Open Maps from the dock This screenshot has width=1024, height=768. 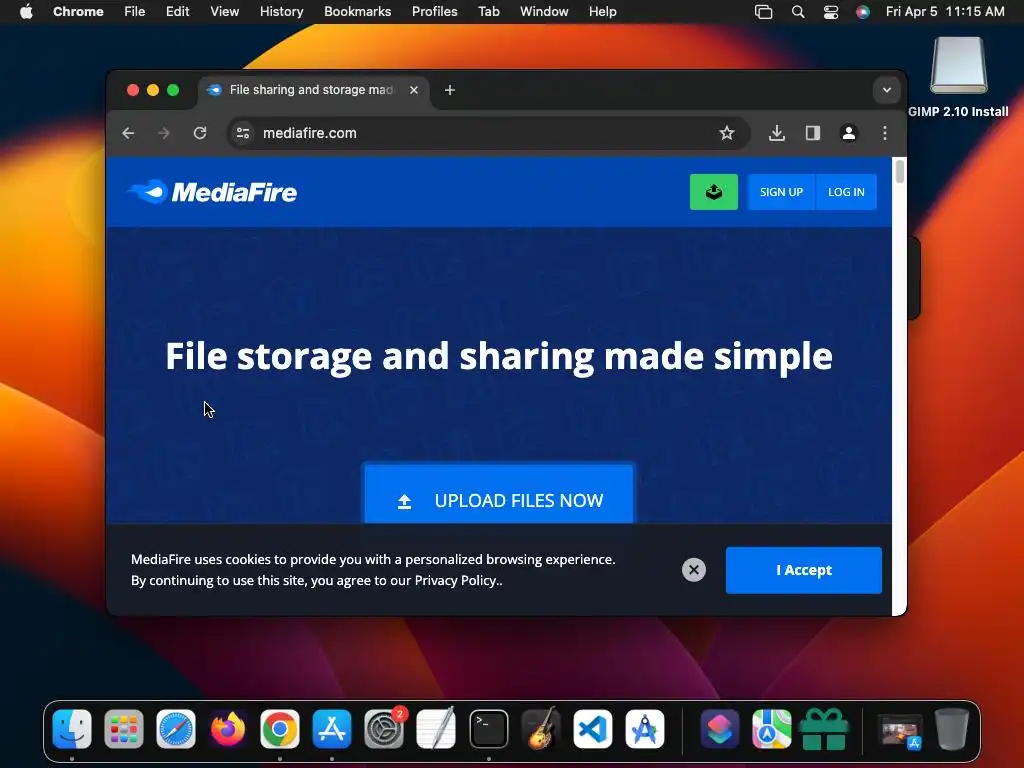pyautogui.click(x=771, y=729)
